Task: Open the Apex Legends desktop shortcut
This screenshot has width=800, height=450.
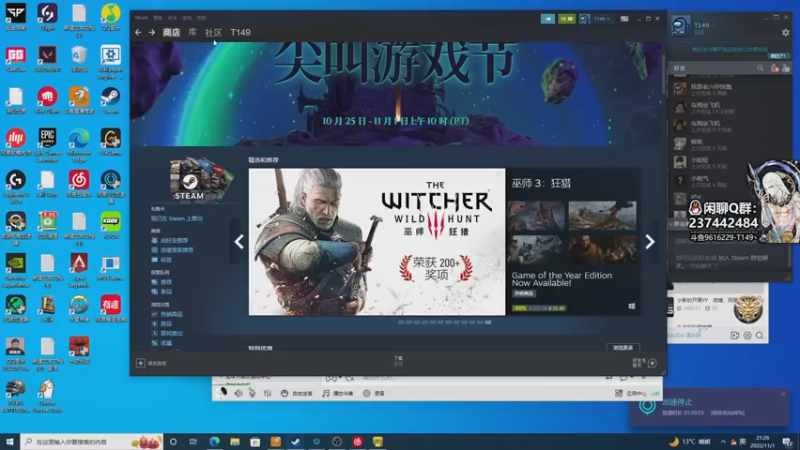Action: (79, 270)
